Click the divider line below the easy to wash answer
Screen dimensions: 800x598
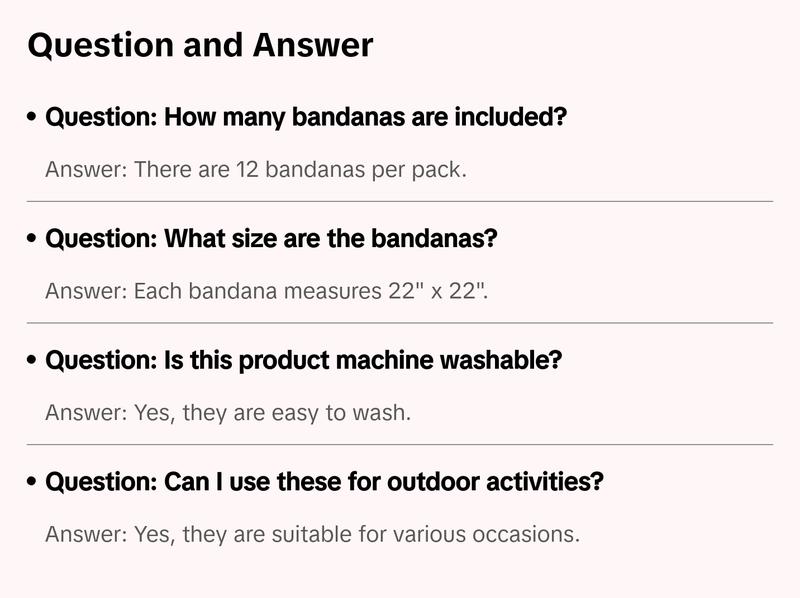400,444
